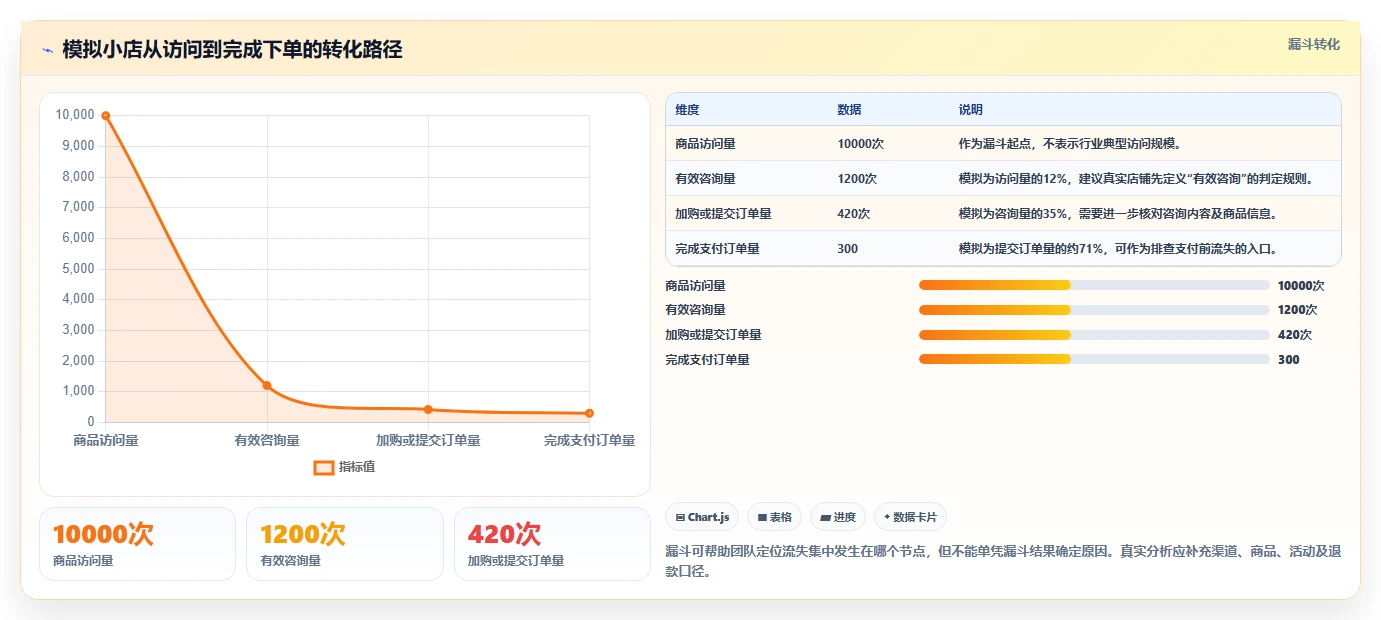Viewport: 1381px width, 620px height.
Task: Click the chart point for 商品访问量
Action: (x=106, y=116)
